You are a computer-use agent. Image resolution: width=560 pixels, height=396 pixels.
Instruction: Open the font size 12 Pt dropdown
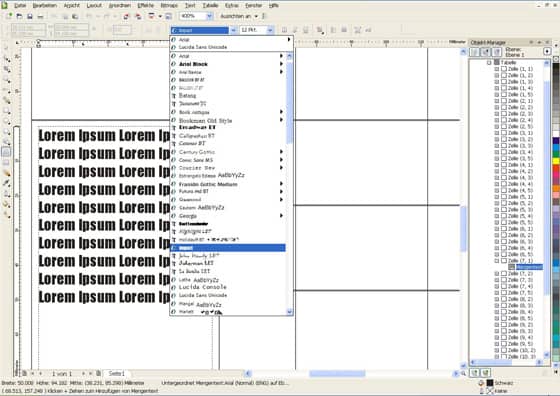click(x=270, y=30)
